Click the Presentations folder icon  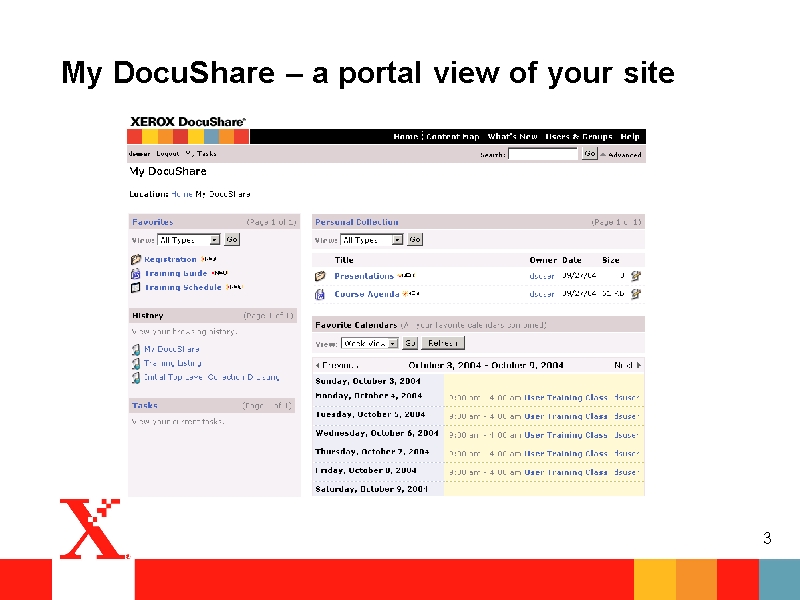[x=320, y=276]
